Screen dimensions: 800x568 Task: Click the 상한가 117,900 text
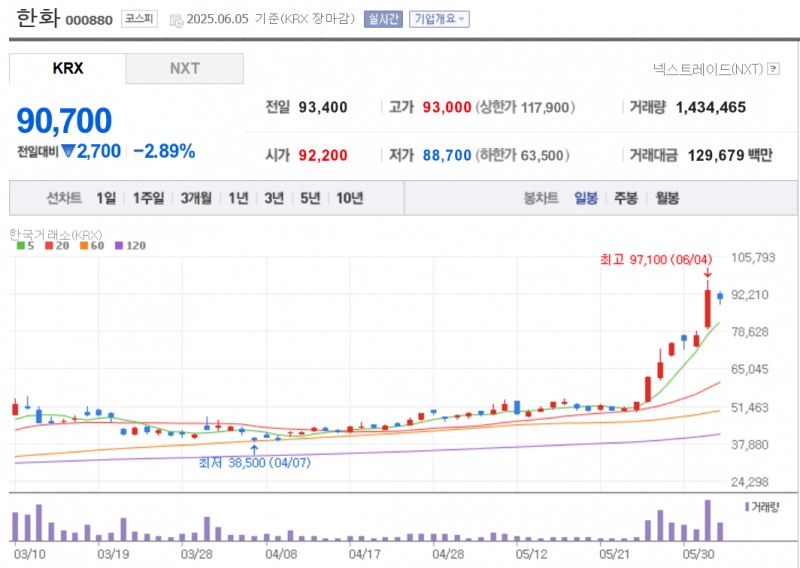526,107
